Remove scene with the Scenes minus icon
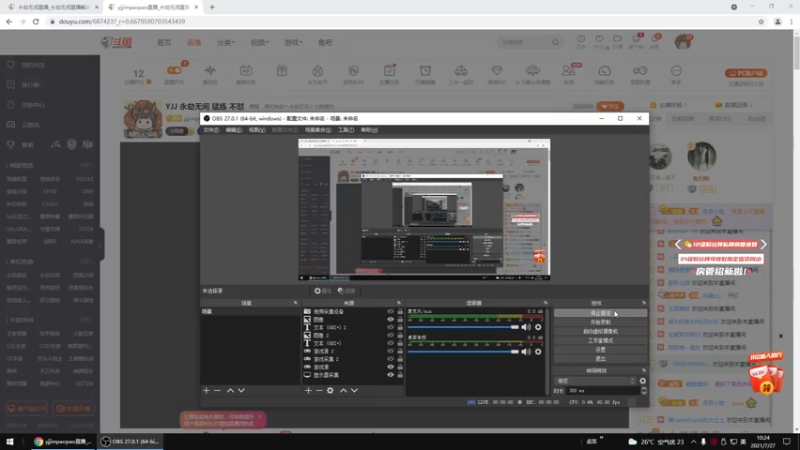Screen dimensions: 800x450 (x=217, y=390)
